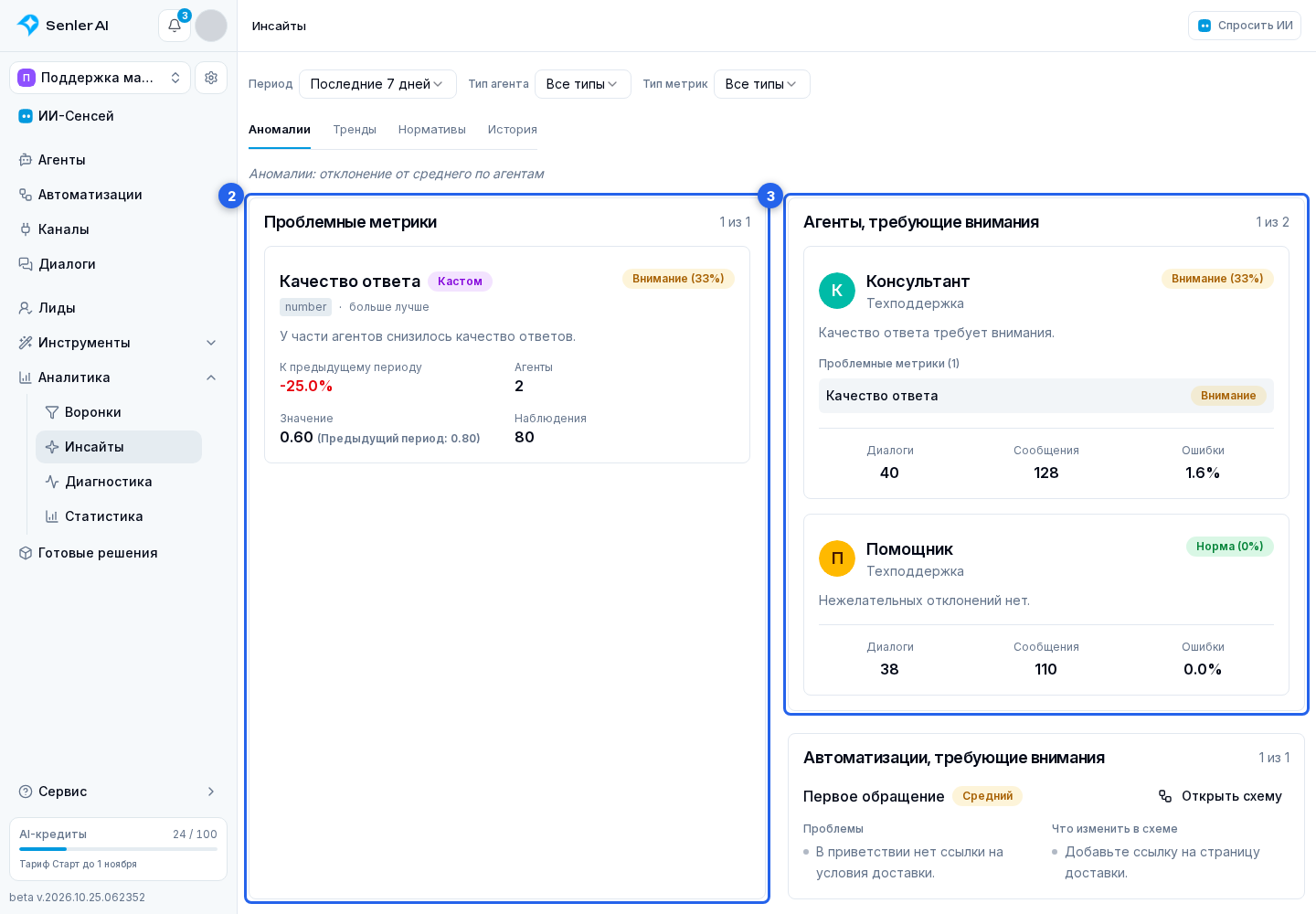Open ИИ-Сенсей in sidebar
Viewport: 1316px width, 914px height.
click(x=119, y=116)
